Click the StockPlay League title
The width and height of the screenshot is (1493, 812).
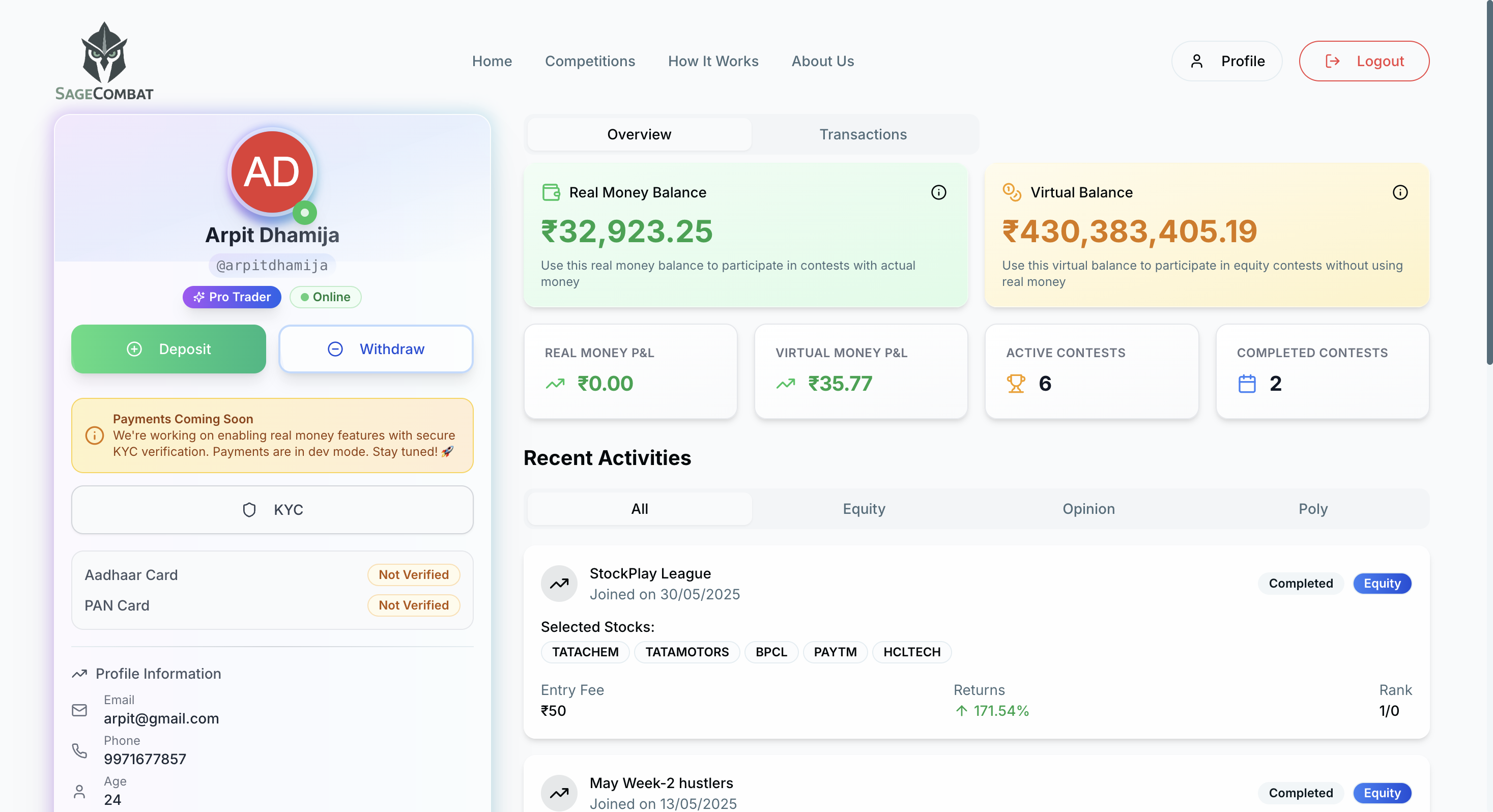pyautogui.click(x=650, y=573)
